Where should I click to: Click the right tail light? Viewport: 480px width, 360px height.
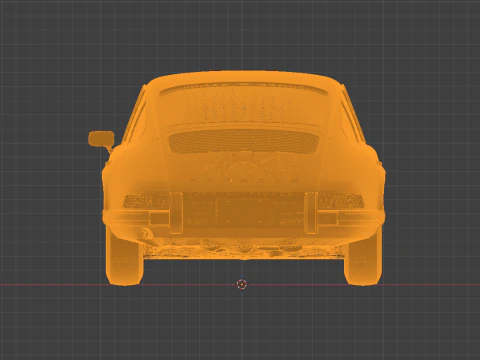(341, 201)
